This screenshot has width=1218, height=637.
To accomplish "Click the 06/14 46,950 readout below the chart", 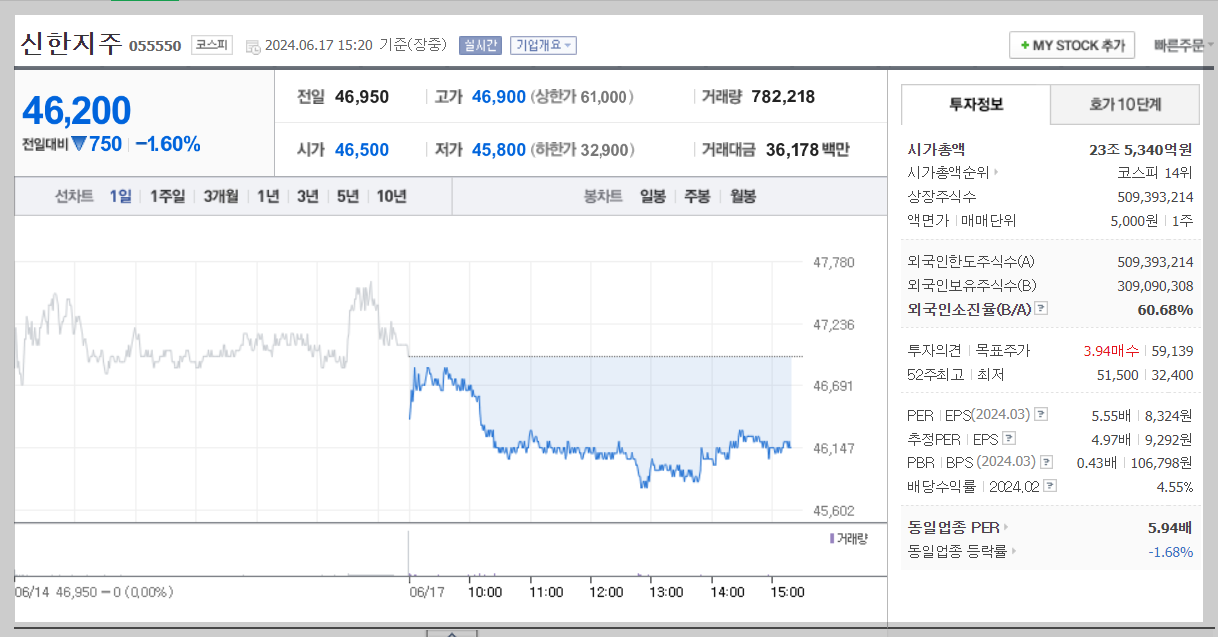I will (94, 592).
